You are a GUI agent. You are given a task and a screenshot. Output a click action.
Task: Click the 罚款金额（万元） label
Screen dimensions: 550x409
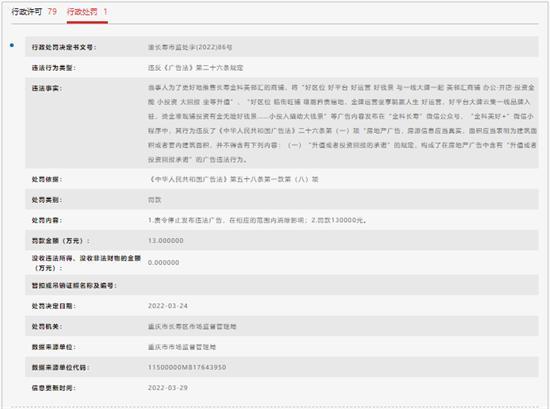60,241
